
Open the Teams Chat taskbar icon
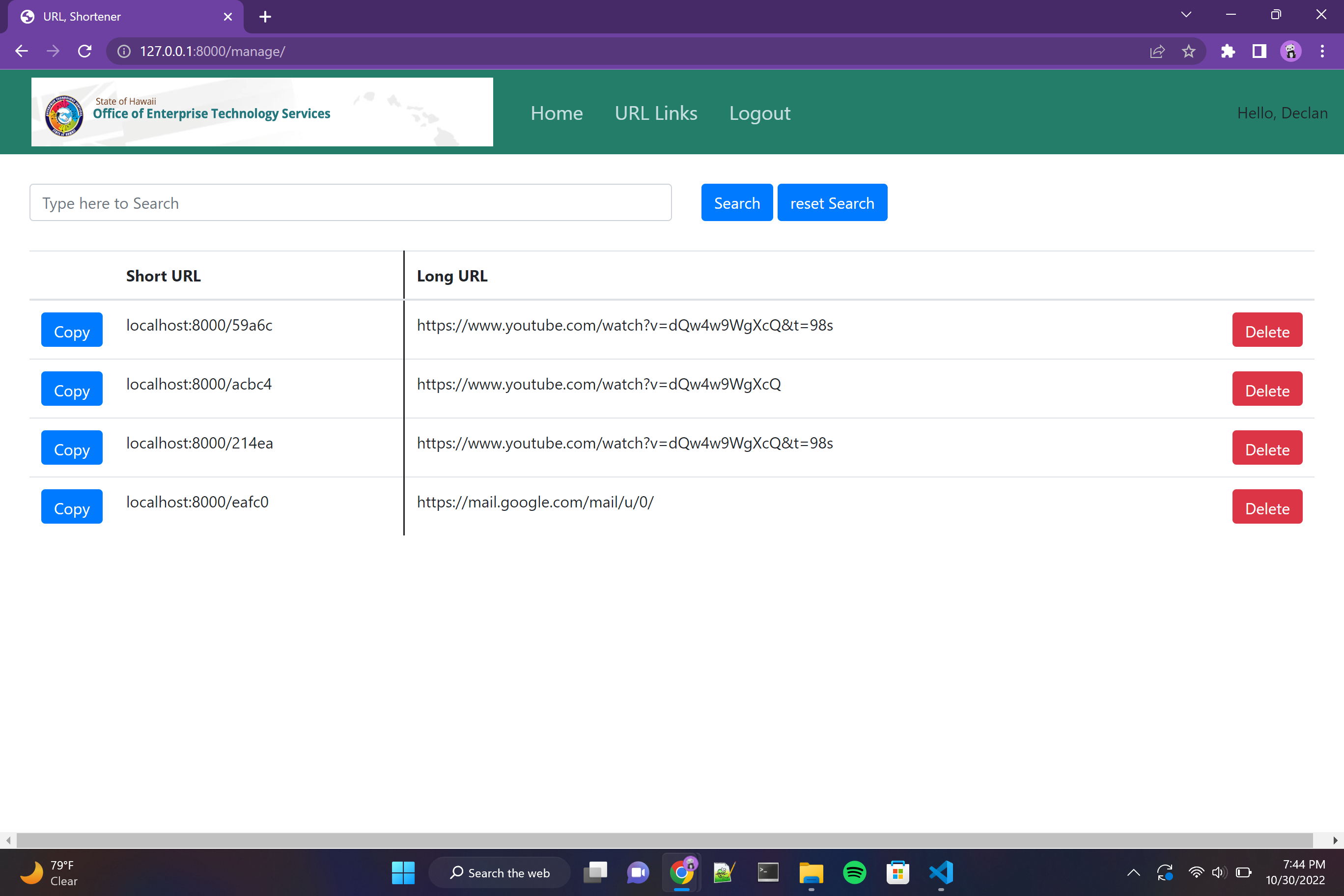[638, 872]
